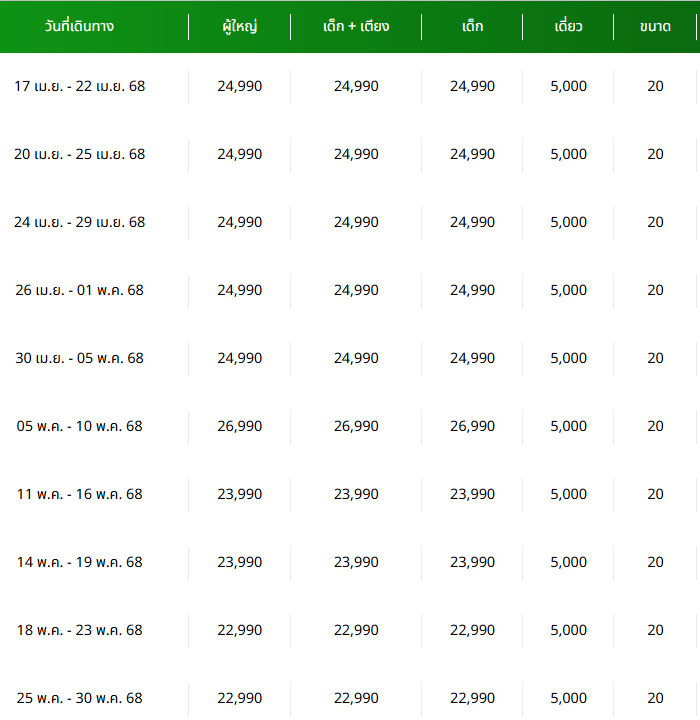Select the 18 พ.ค. - 23 พ.ค. 68 date row
This screenshot has width=700, height=720.
coord(350,630)
